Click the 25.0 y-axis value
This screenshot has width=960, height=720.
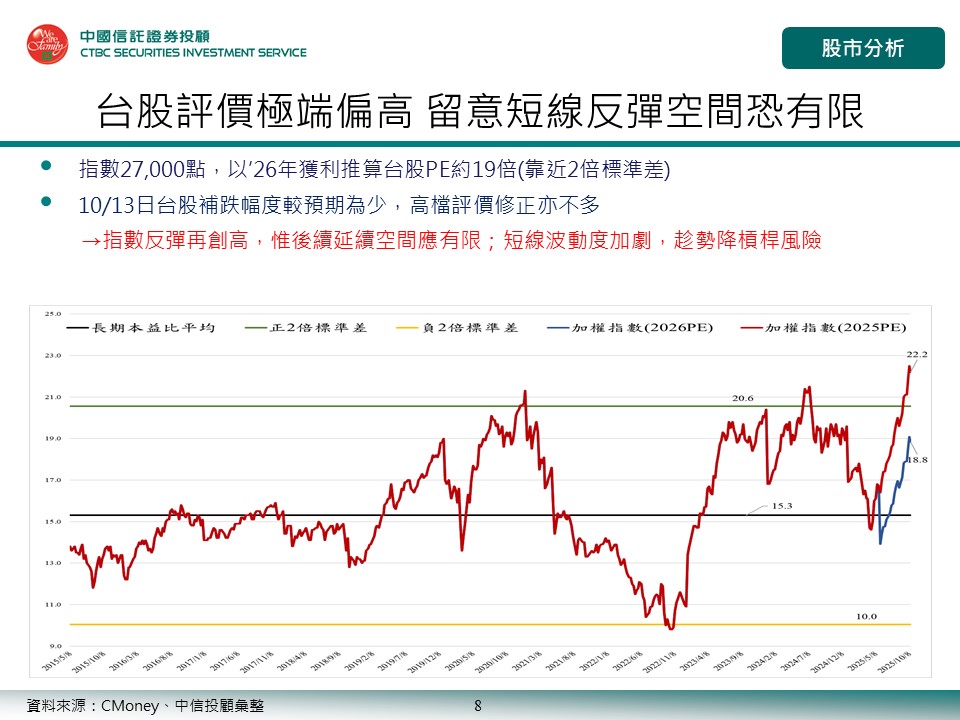pyautogui.click(x=52, y=314)
